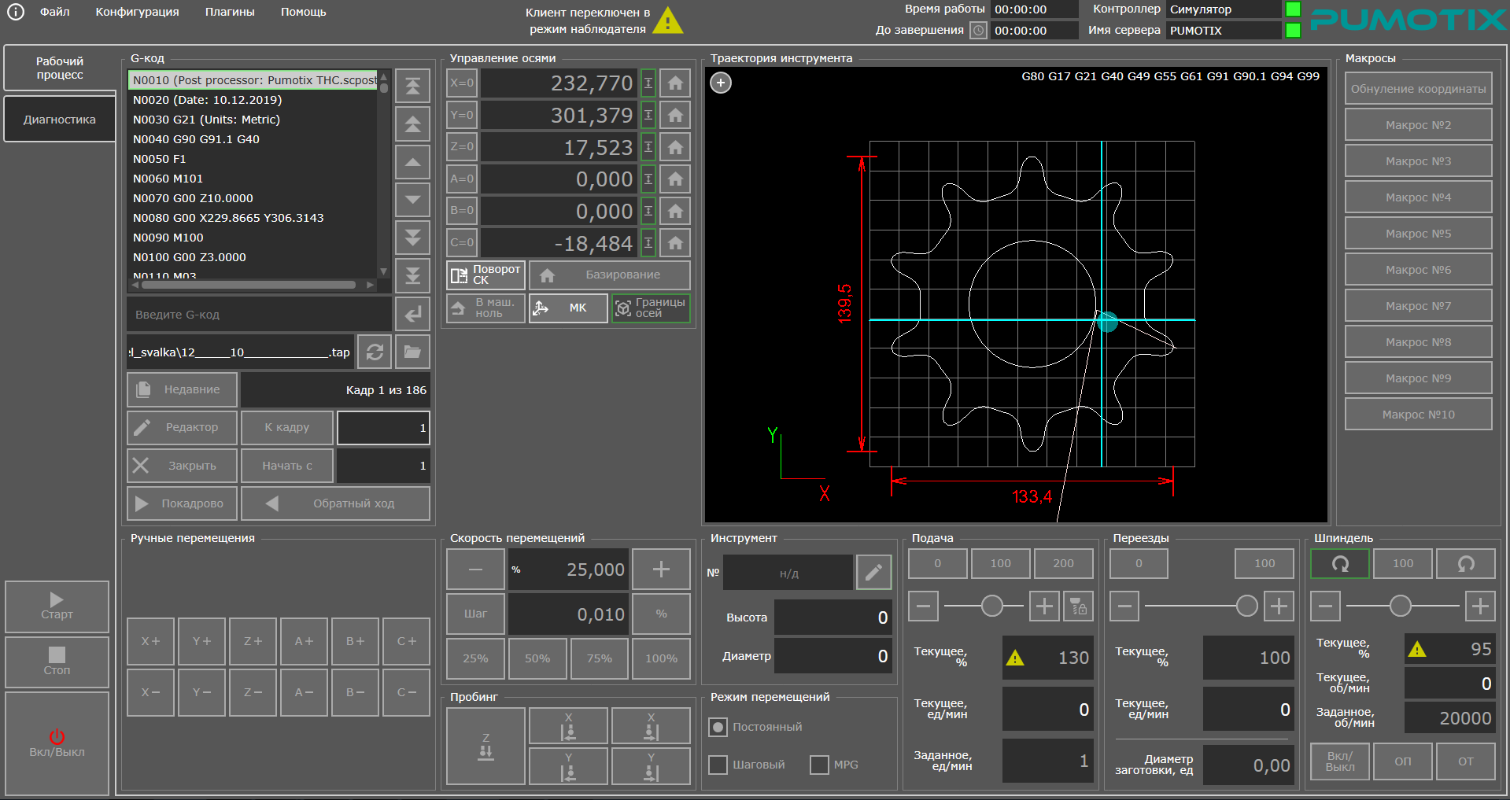Jump to the last G-code line
Screen dimensions: 1510x800
(413, 275)
